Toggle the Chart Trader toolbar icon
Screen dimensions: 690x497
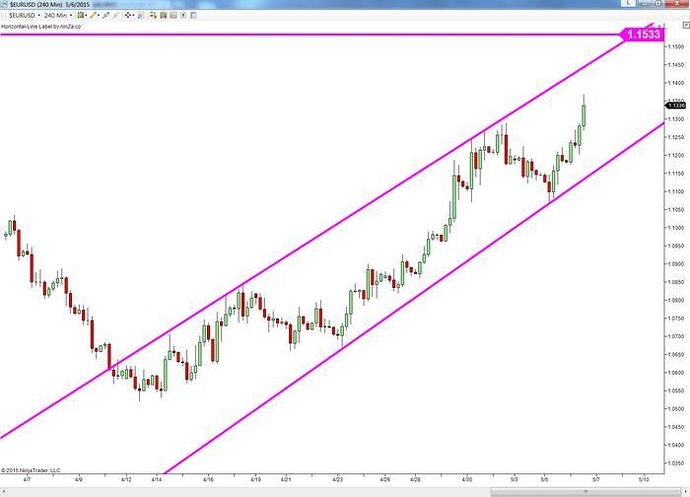tap(153, 15)
